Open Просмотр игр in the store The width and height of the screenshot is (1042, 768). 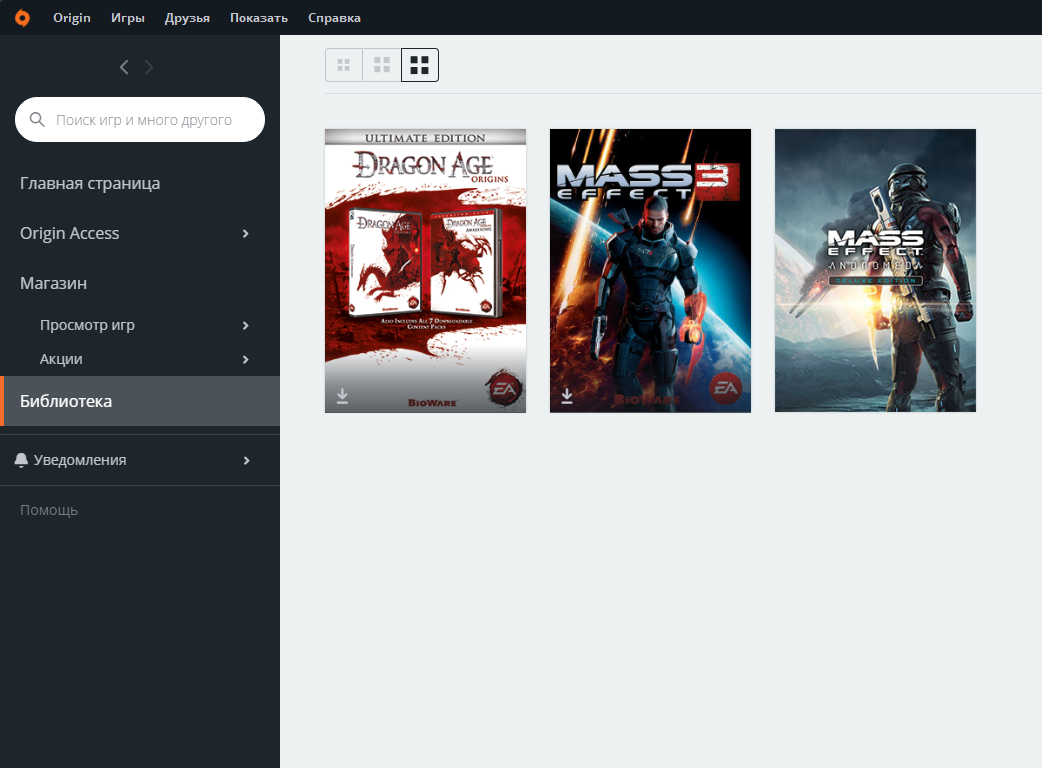tap(87, 325)
